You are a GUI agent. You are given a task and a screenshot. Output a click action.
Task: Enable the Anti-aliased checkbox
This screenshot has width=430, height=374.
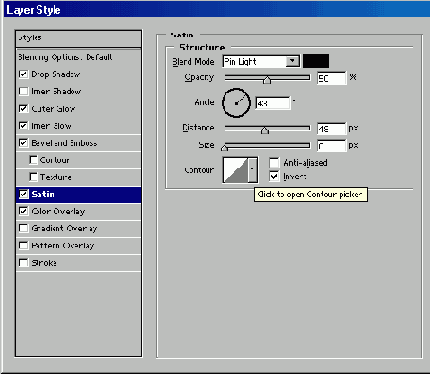[x=274, y=163]
